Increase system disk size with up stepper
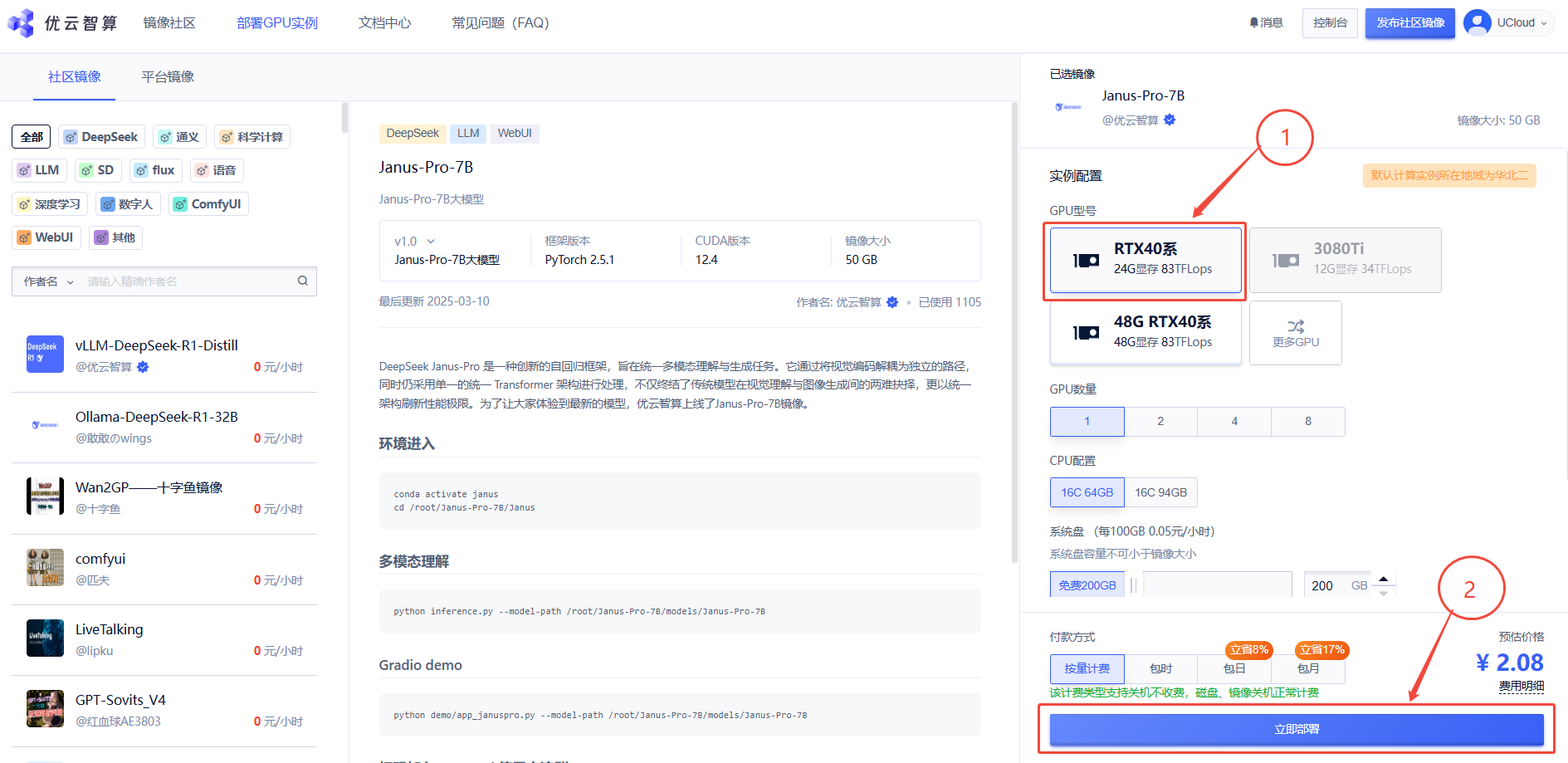Screen dimensions: 1568x763 click(1383, 579)
